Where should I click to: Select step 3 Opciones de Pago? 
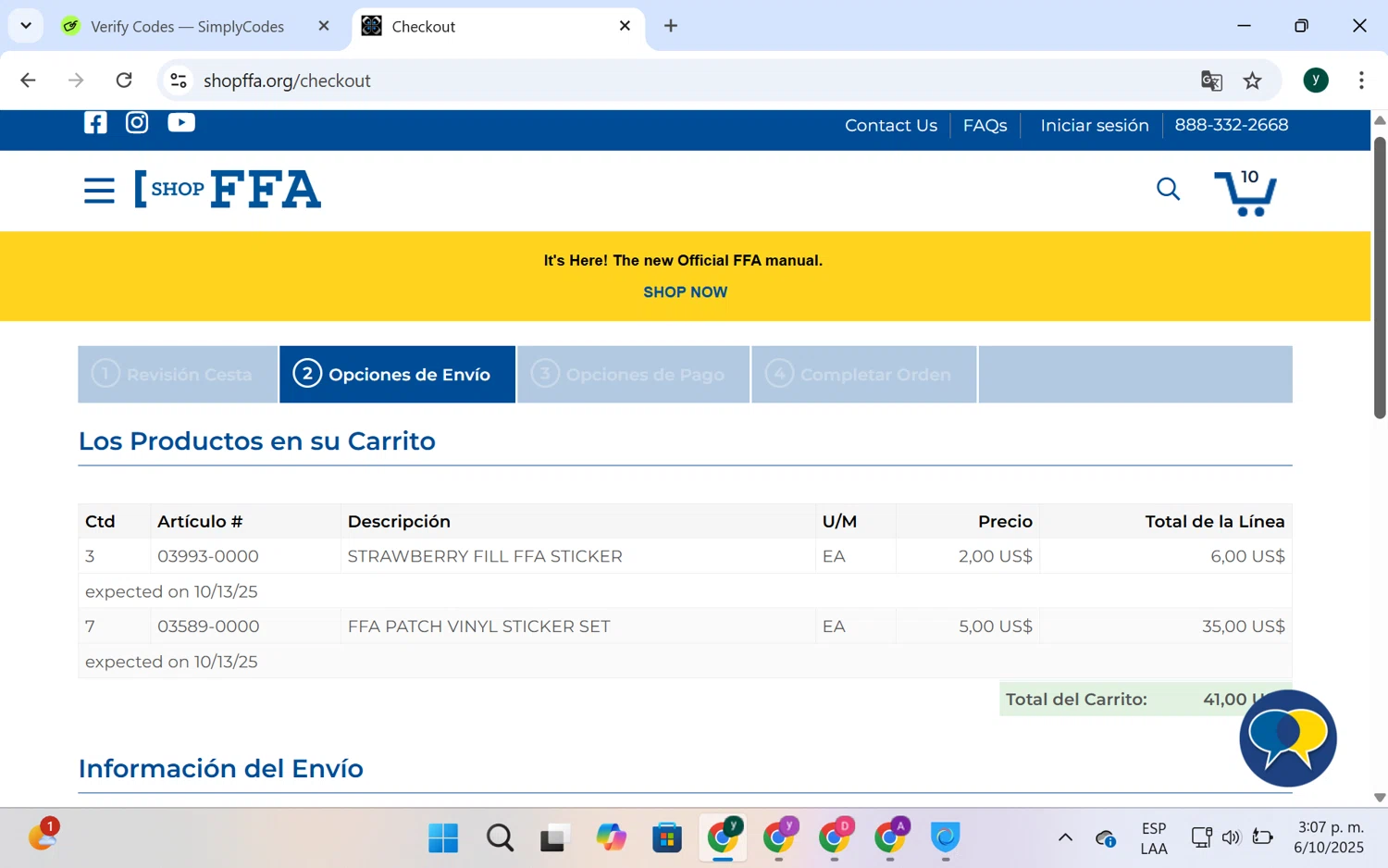[633, 375]
